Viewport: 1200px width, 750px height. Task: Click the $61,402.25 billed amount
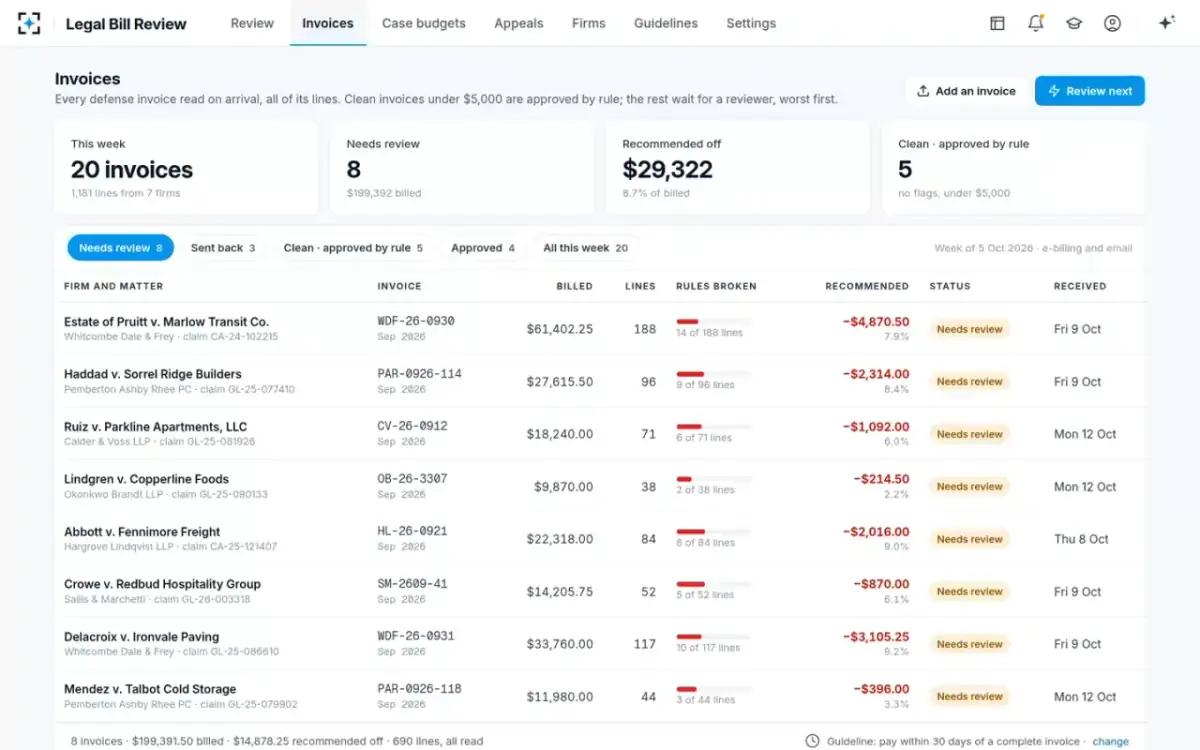[x=560, y=329]
